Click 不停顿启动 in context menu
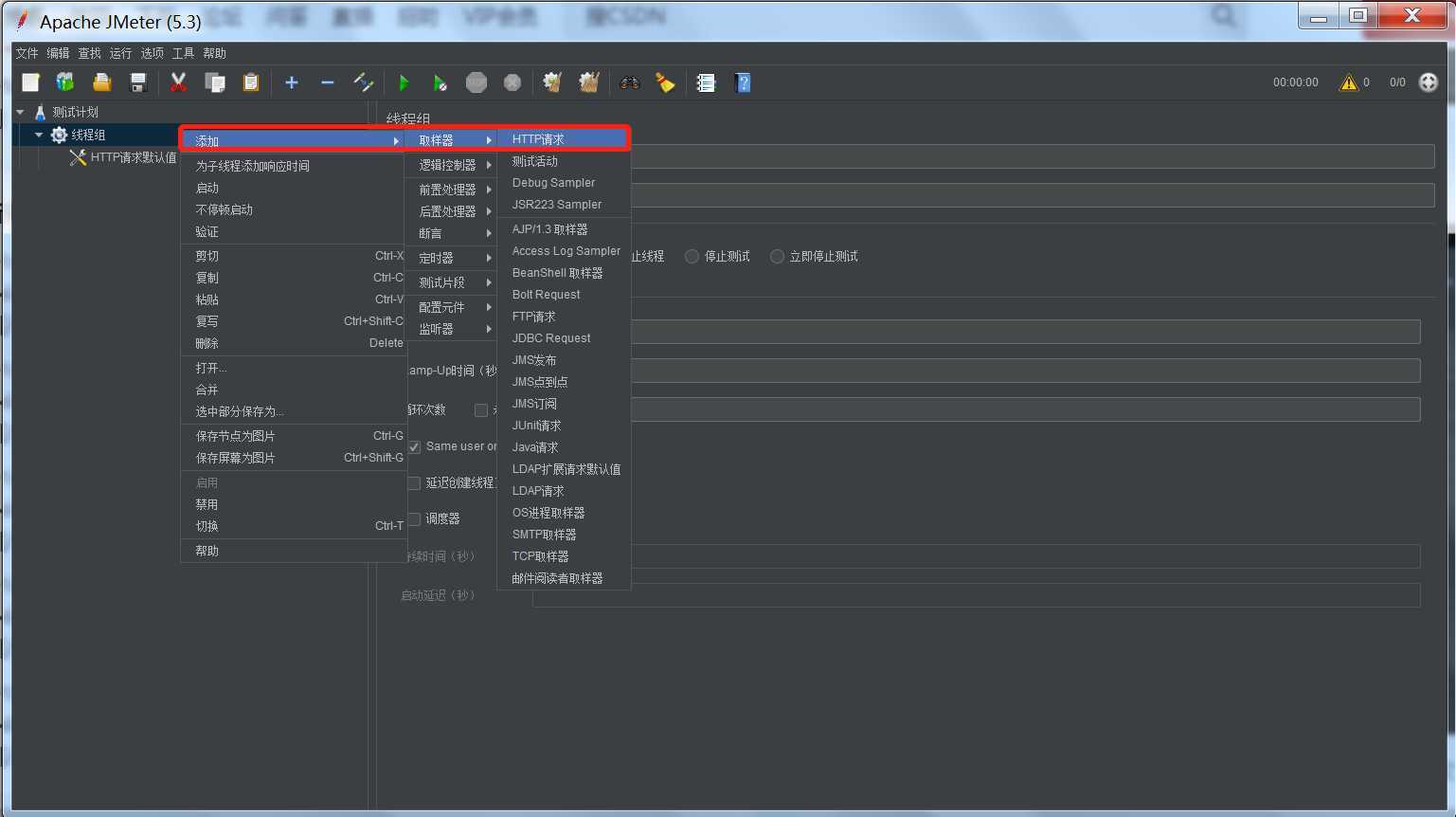This screenshot has height=817, width=1456. [x=294, y=209]
